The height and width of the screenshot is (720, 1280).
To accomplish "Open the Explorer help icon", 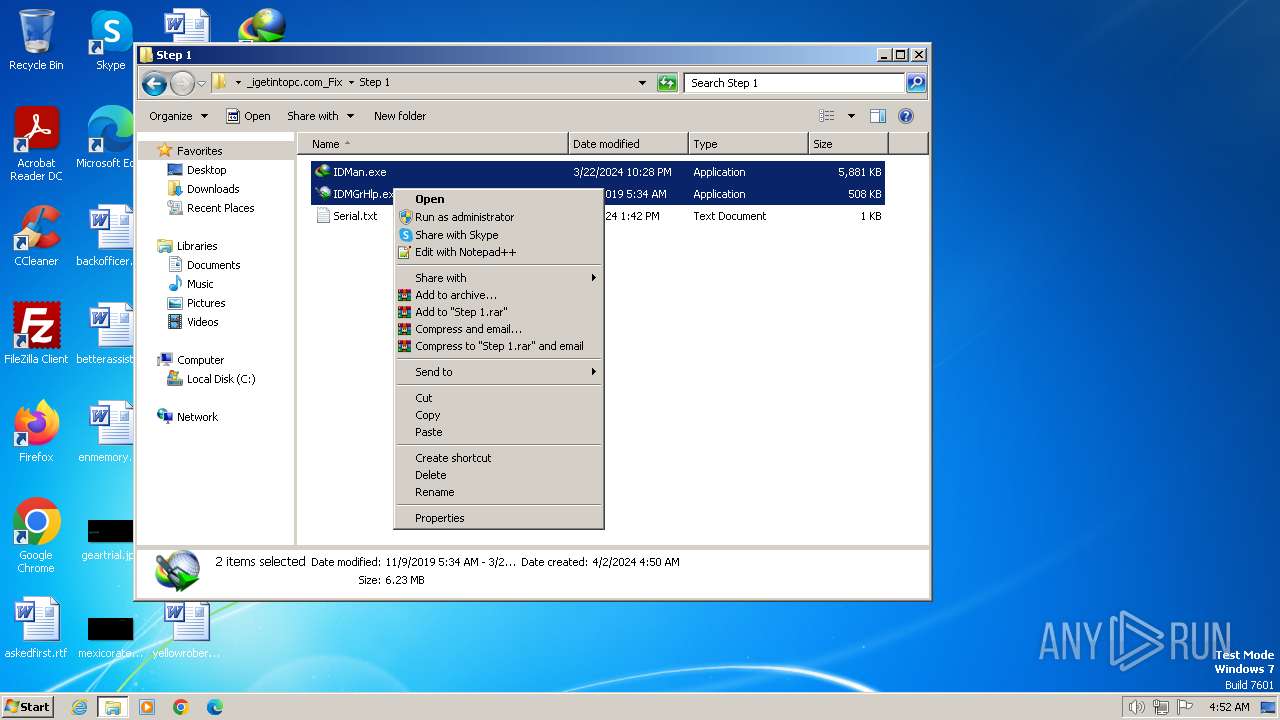I will (x=906, y=116).
